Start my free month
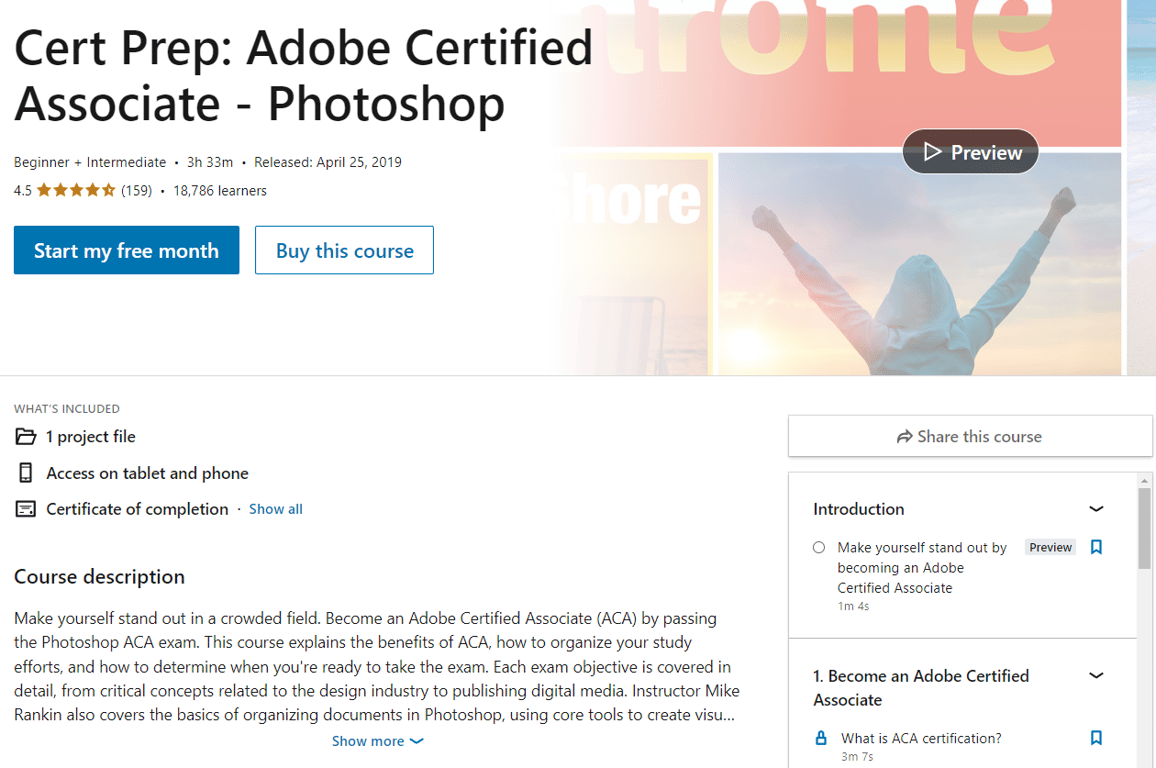 126,250
